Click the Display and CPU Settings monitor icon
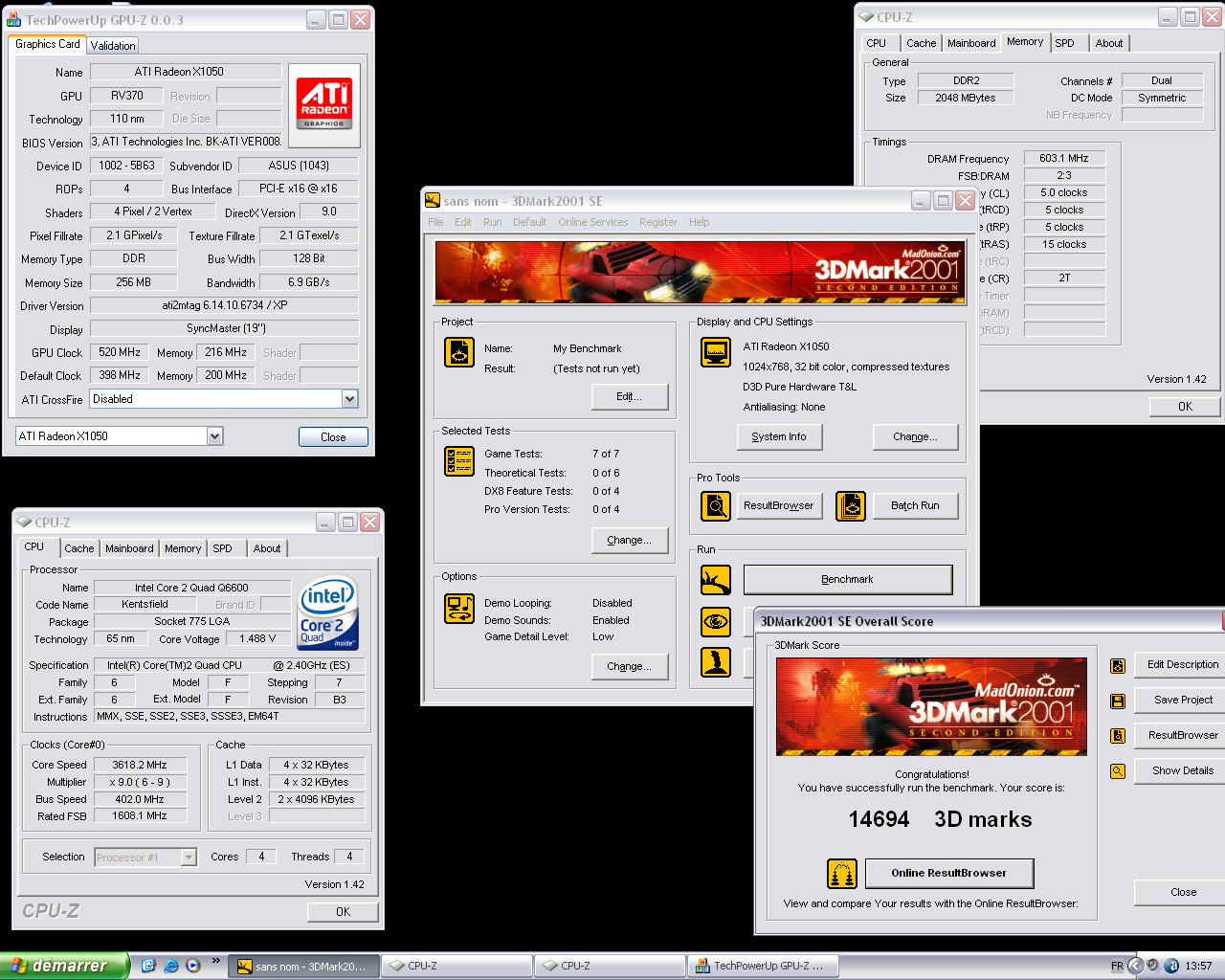 716,352
